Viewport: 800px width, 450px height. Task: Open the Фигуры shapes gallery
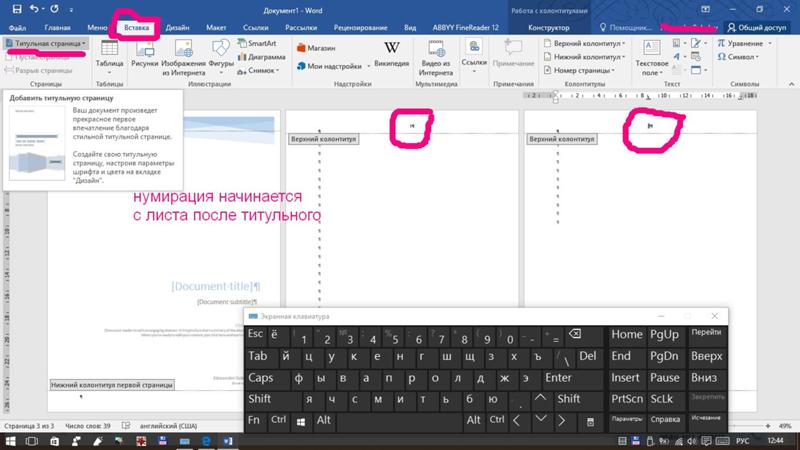[x=221, y=57]
